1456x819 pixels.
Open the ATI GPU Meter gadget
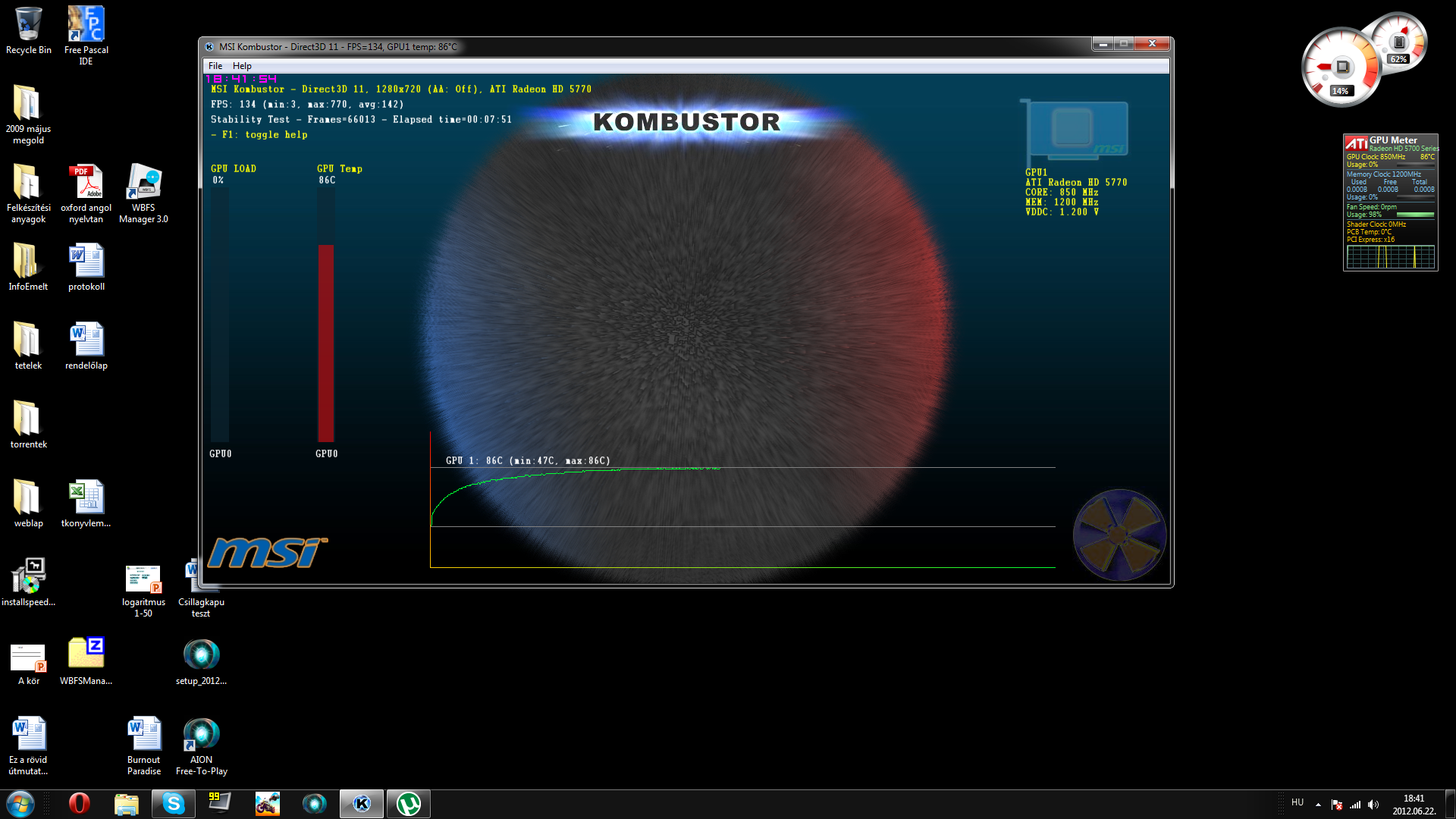pyautogui.click(x=1391, y=202)
